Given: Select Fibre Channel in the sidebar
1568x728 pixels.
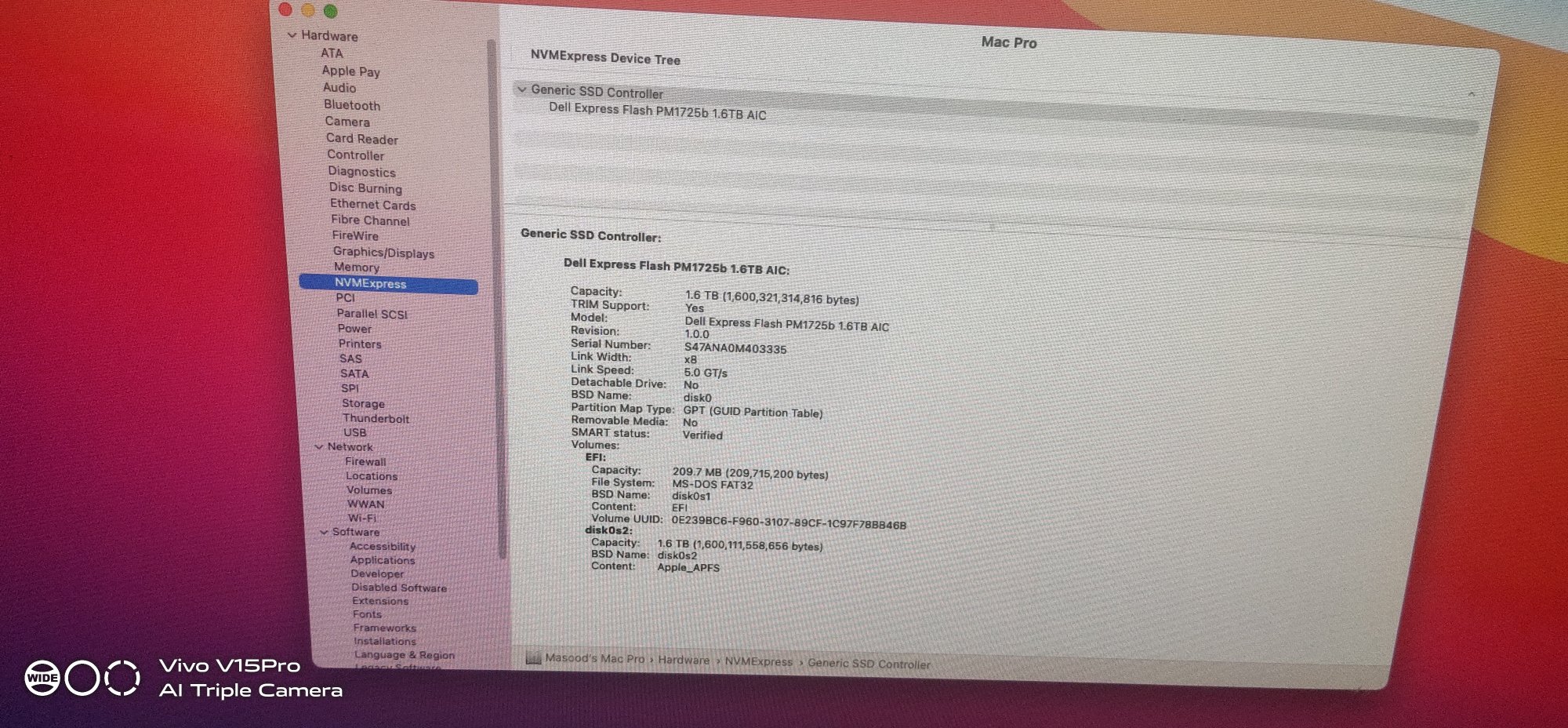Looking at the screenshot, I should coord(370,220).
